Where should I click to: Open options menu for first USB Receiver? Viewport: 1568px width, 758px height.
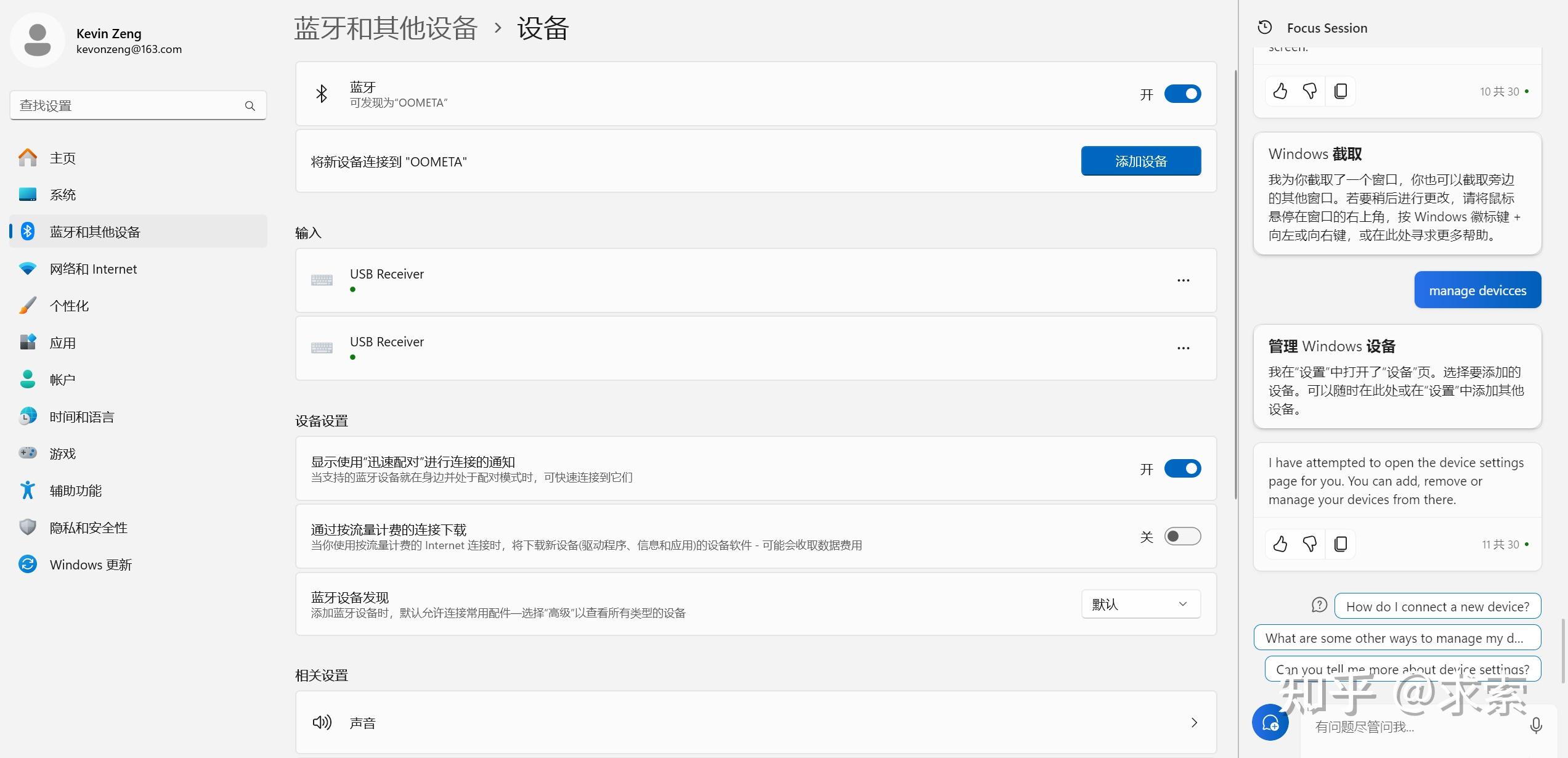pyautogui.click(x=1183, y=280)
